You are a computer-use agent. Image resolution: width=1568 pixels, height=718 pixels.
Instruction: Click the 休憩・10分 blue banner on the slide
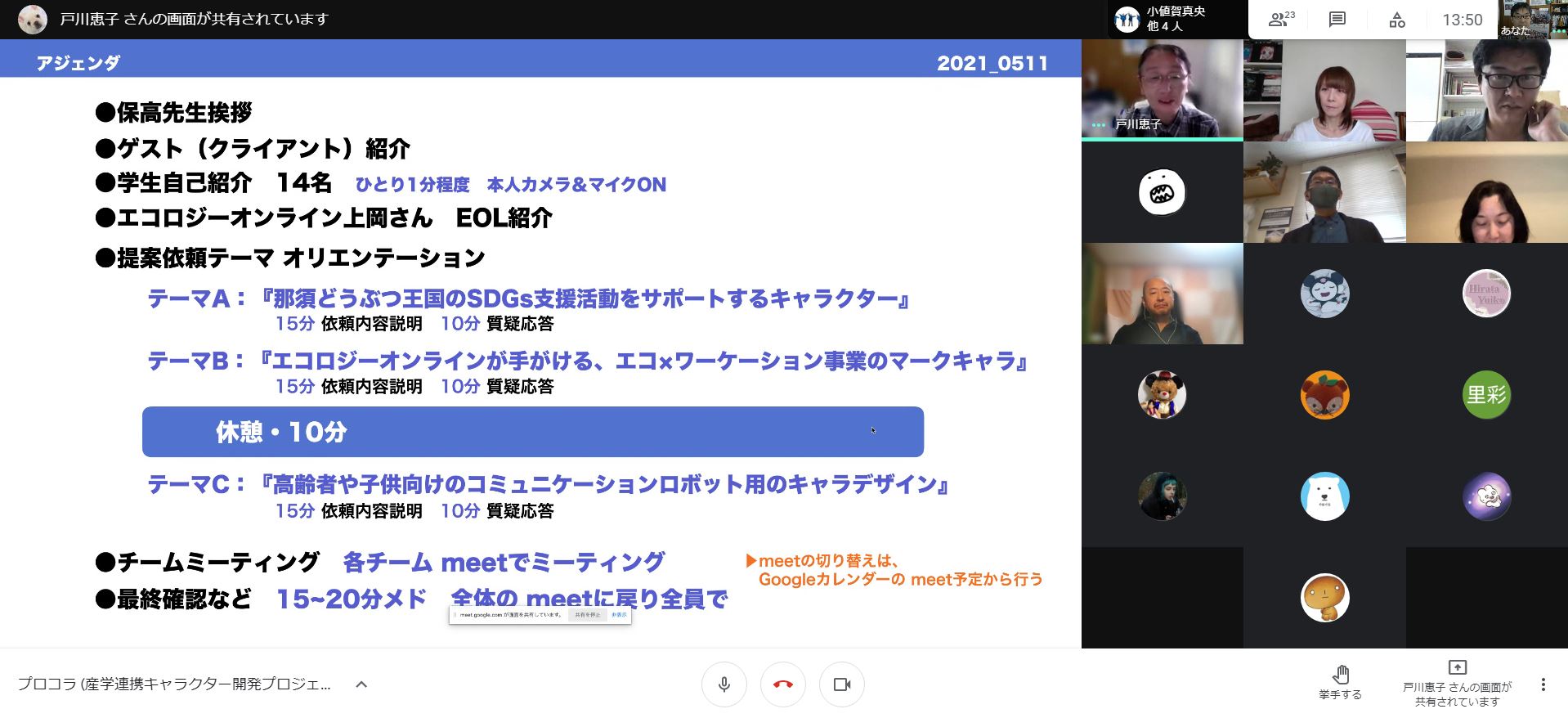coord(533,432)
